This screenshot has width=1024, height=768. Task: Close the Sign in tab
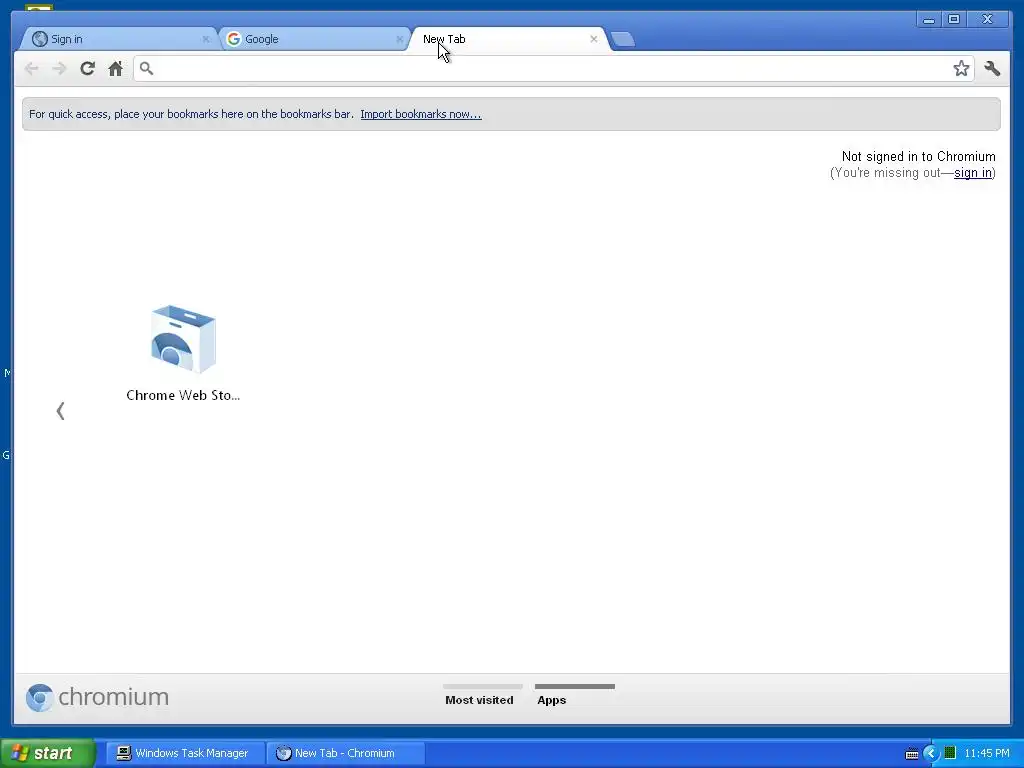[x=206, y=39]
